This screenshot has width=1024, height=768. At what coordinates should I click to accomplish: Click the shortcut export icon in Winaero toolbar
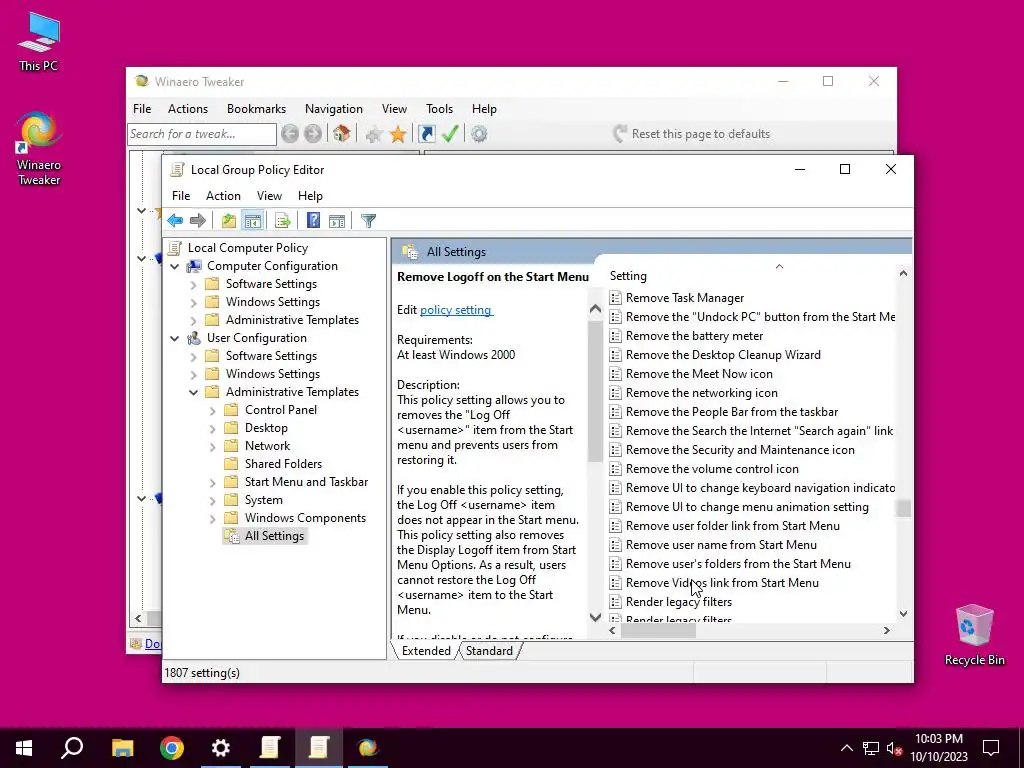[426, 134]
